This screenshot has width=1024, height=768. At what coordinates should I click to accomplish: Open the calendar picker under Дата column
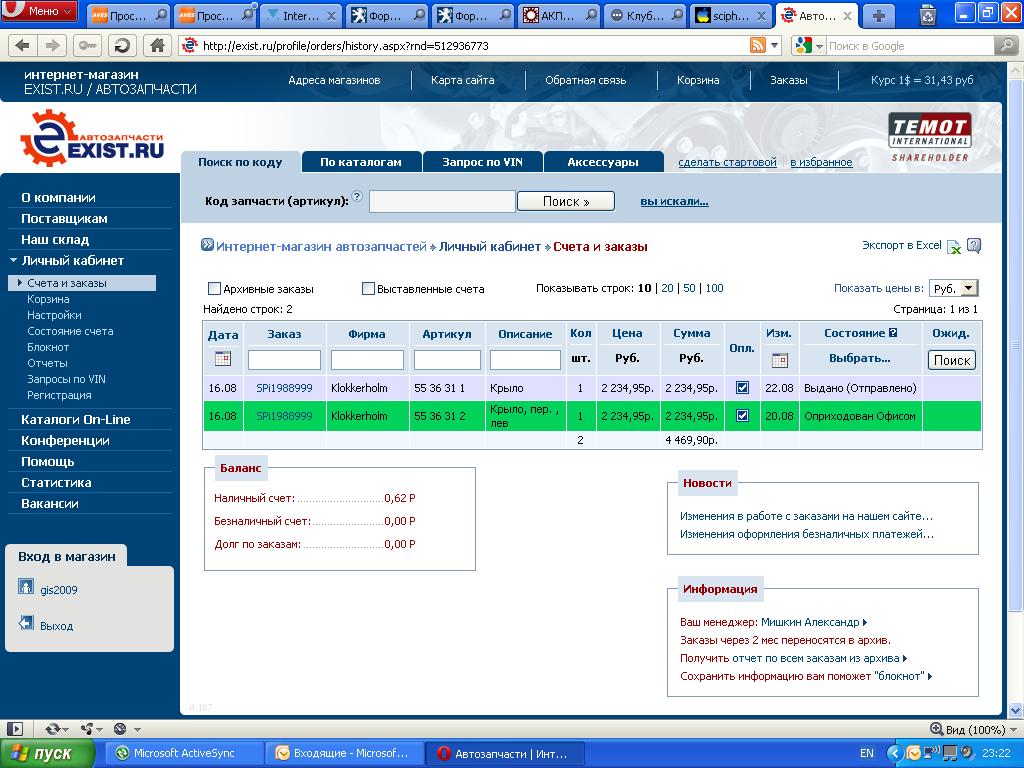[x=222, y=359]
